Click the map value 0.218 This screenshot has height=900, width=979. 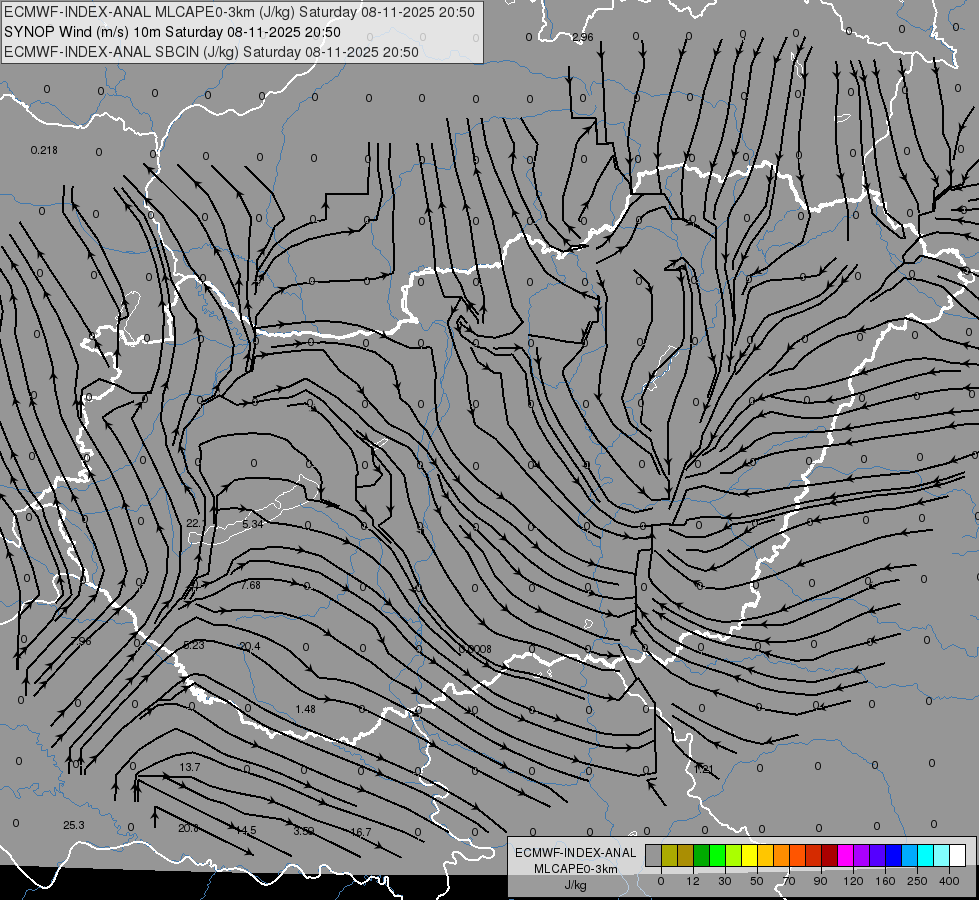44,150
